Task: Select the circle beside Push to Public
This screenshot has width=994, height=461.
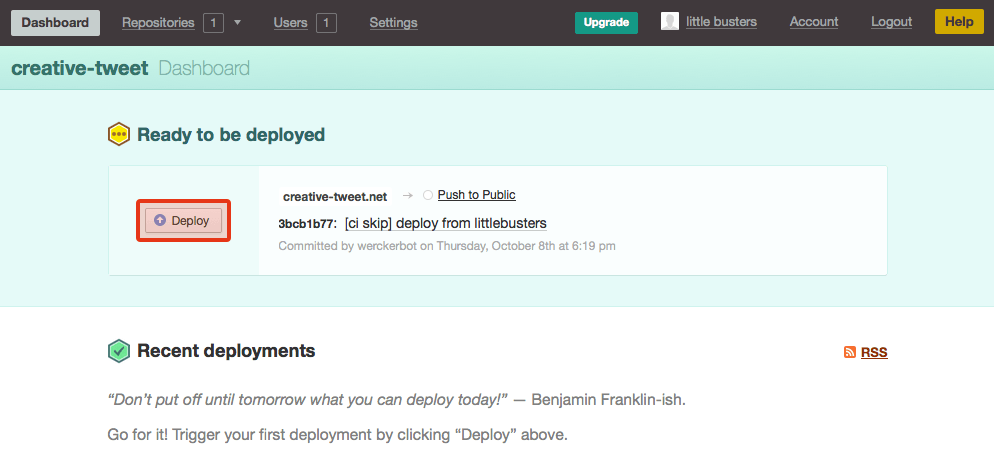Action: [x=428, y=196]
